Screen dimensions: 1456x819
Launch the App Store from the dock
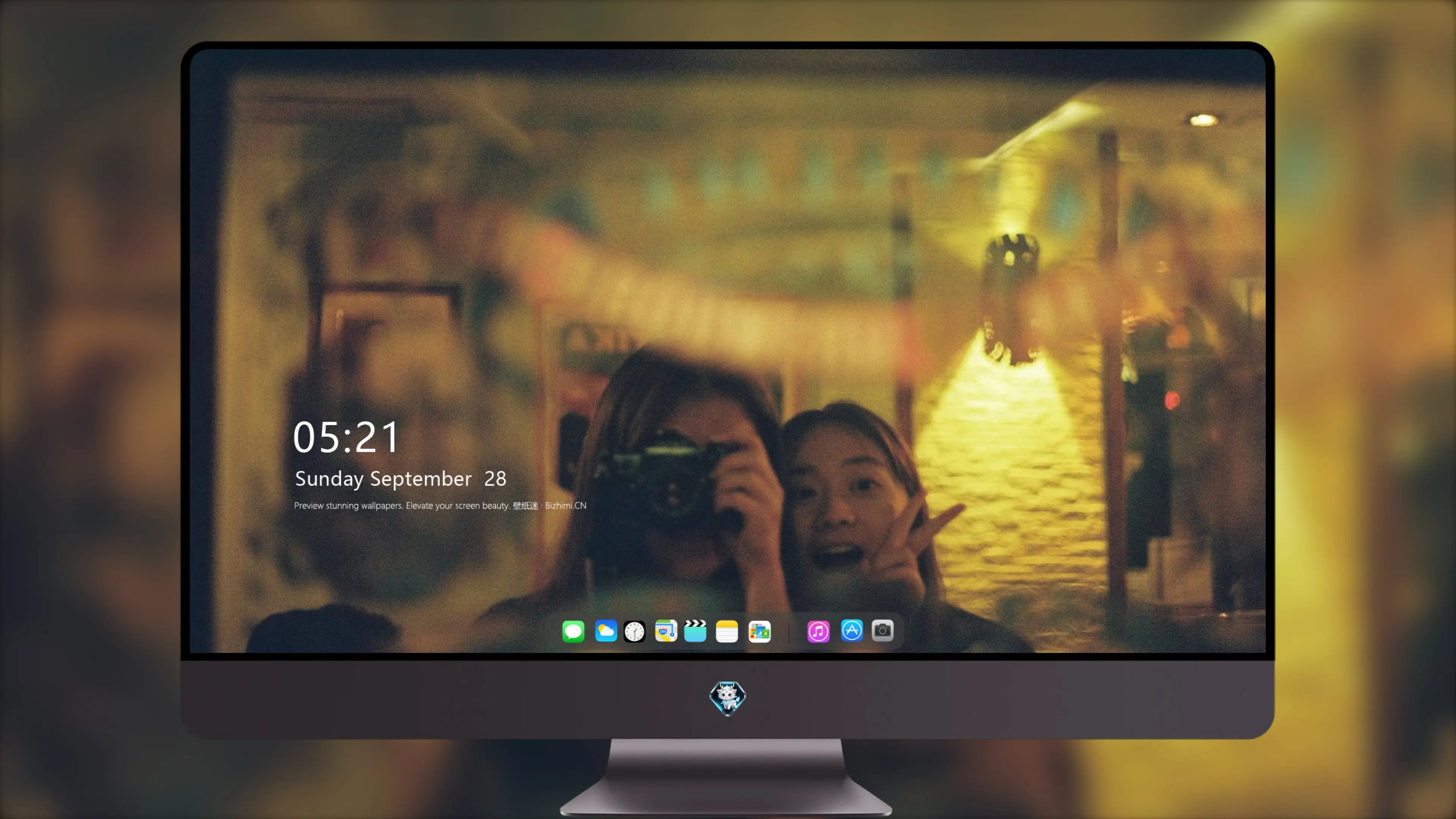(852, 630)
